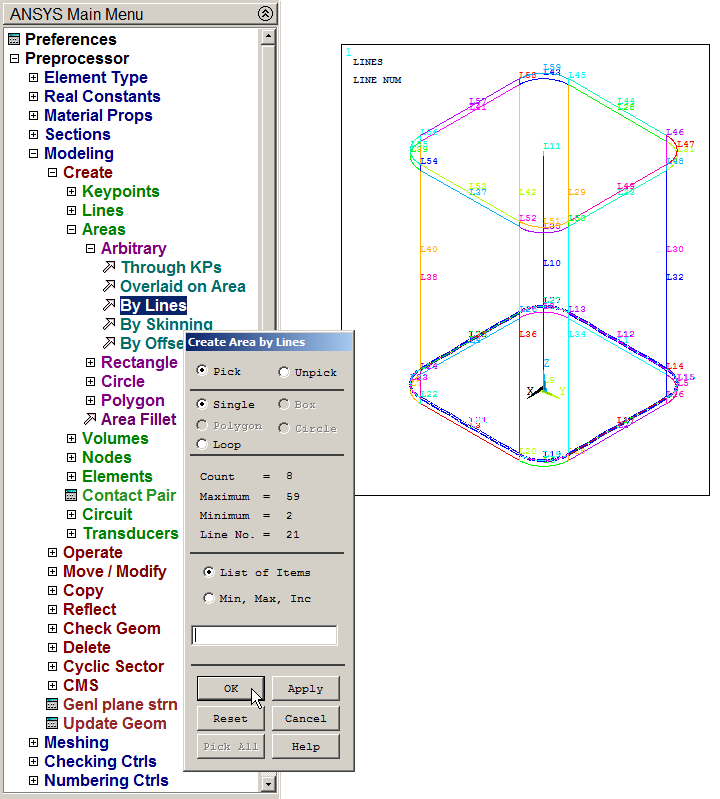Click the Reset button
The height and width of the screenshot is (799, 720).
point(231,718)
